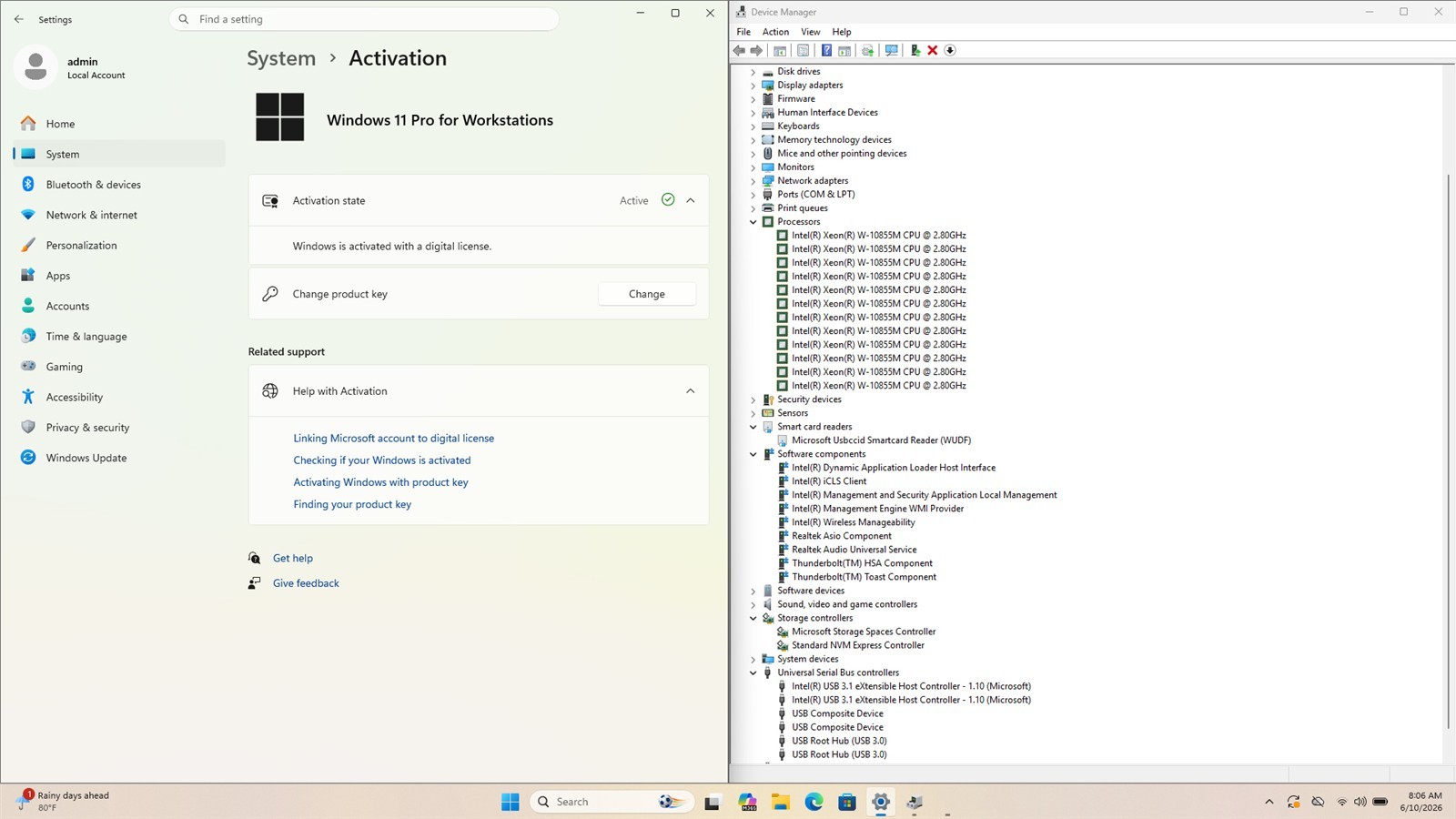Viewport: 1456px width, 819px height.
Task: Switch to Device Manager via its taskbar icon
Action: click(x=915, y=802)
